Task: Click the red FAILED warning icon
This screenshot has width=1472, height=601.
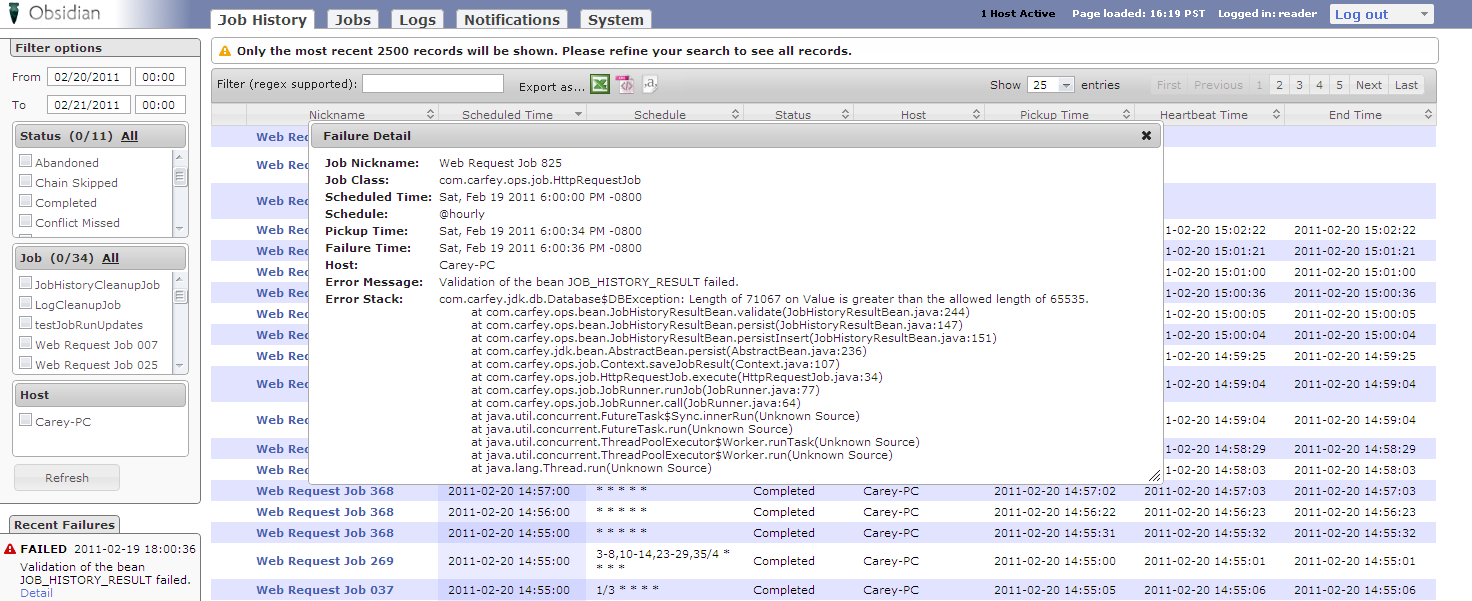Action: pyautogui.click(x=10, y=549)
